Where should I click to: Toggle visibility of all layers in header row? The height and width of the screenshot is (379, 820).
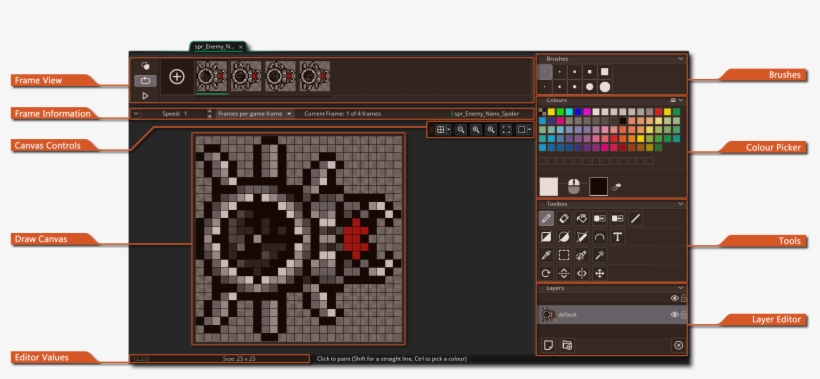[674, 298]
